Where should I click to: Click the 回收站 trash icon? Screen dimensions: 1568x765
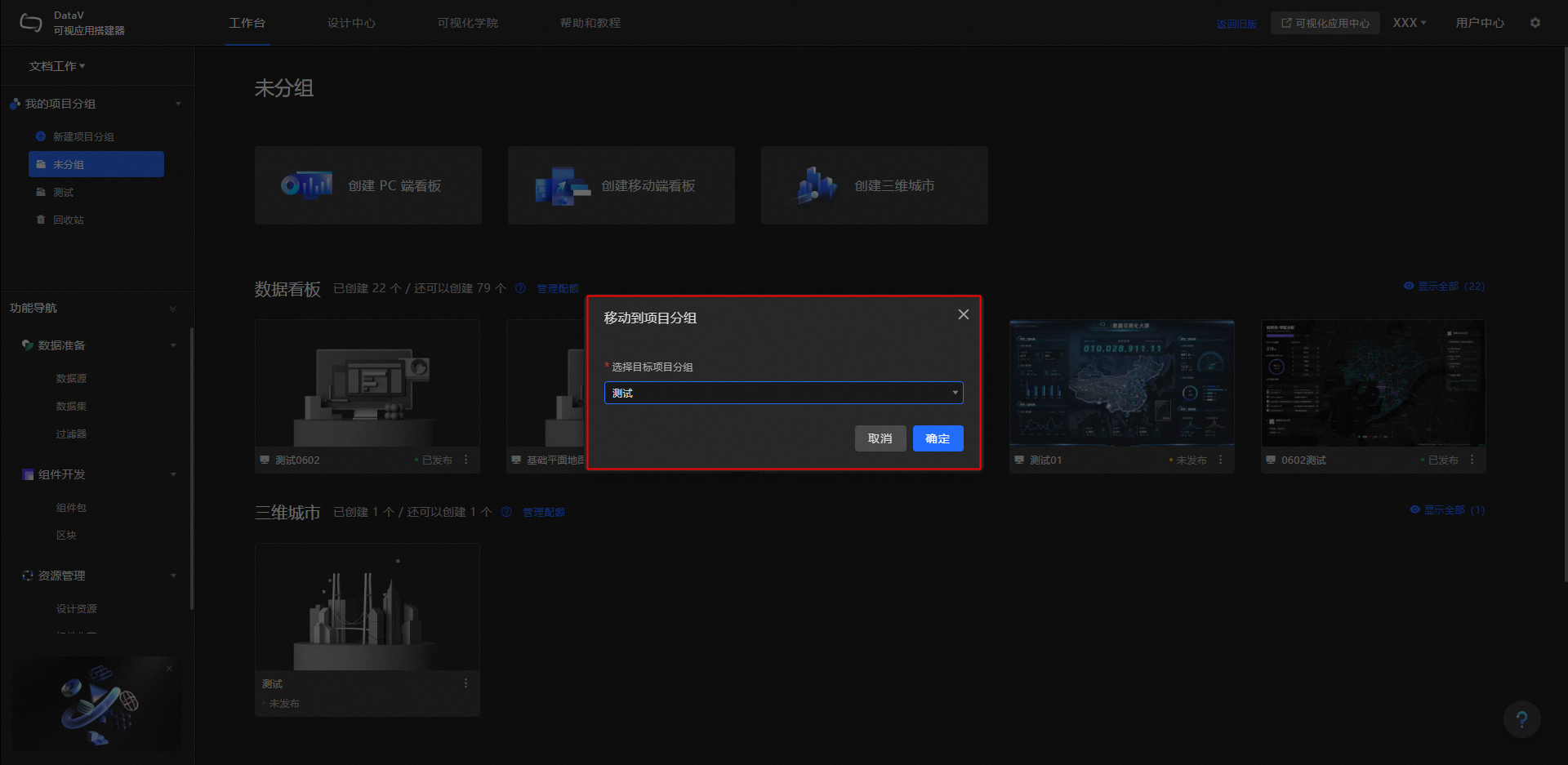coord(41,220)
